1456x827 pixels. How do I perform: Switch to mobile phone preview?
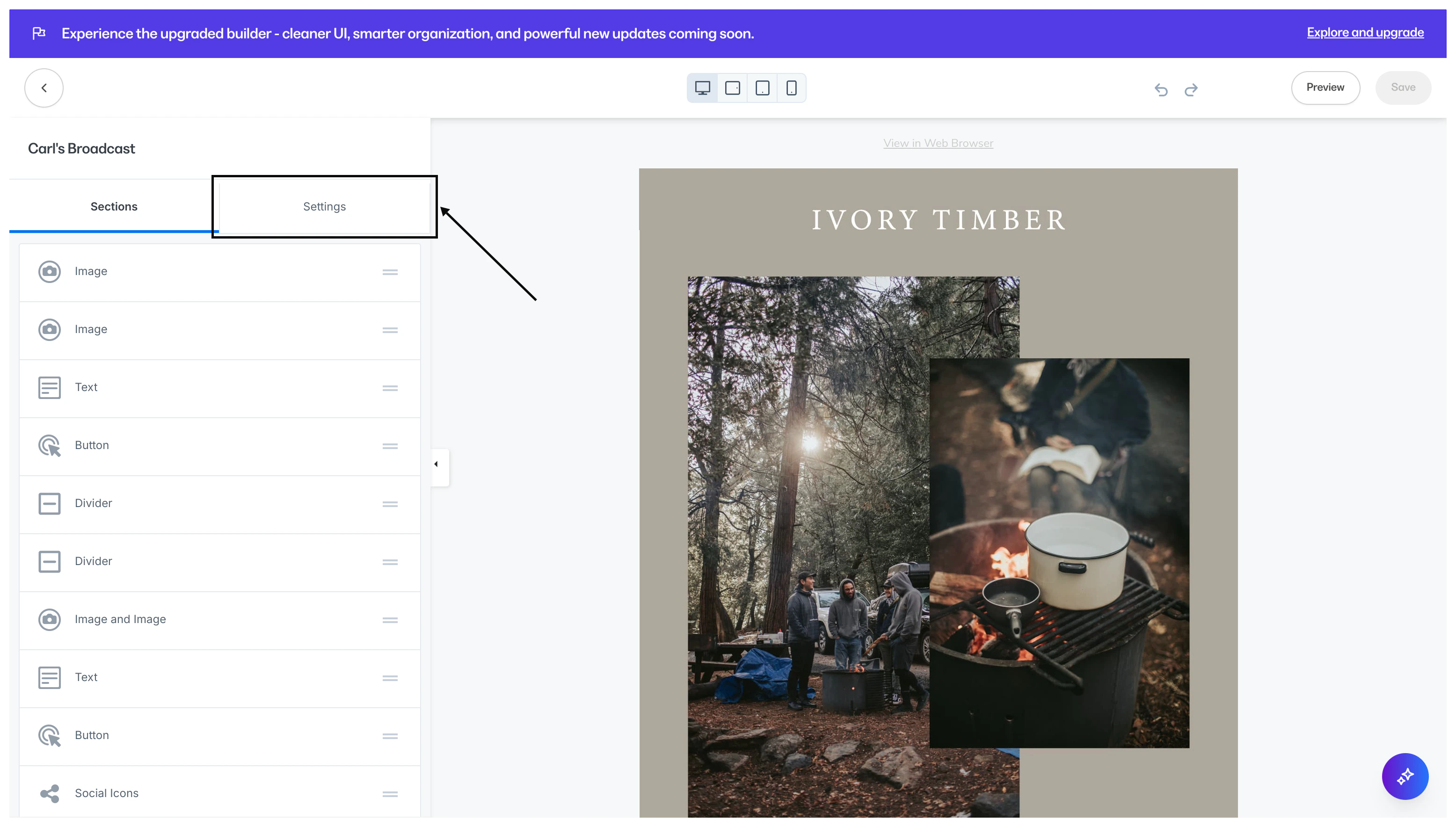coord(791,88)
